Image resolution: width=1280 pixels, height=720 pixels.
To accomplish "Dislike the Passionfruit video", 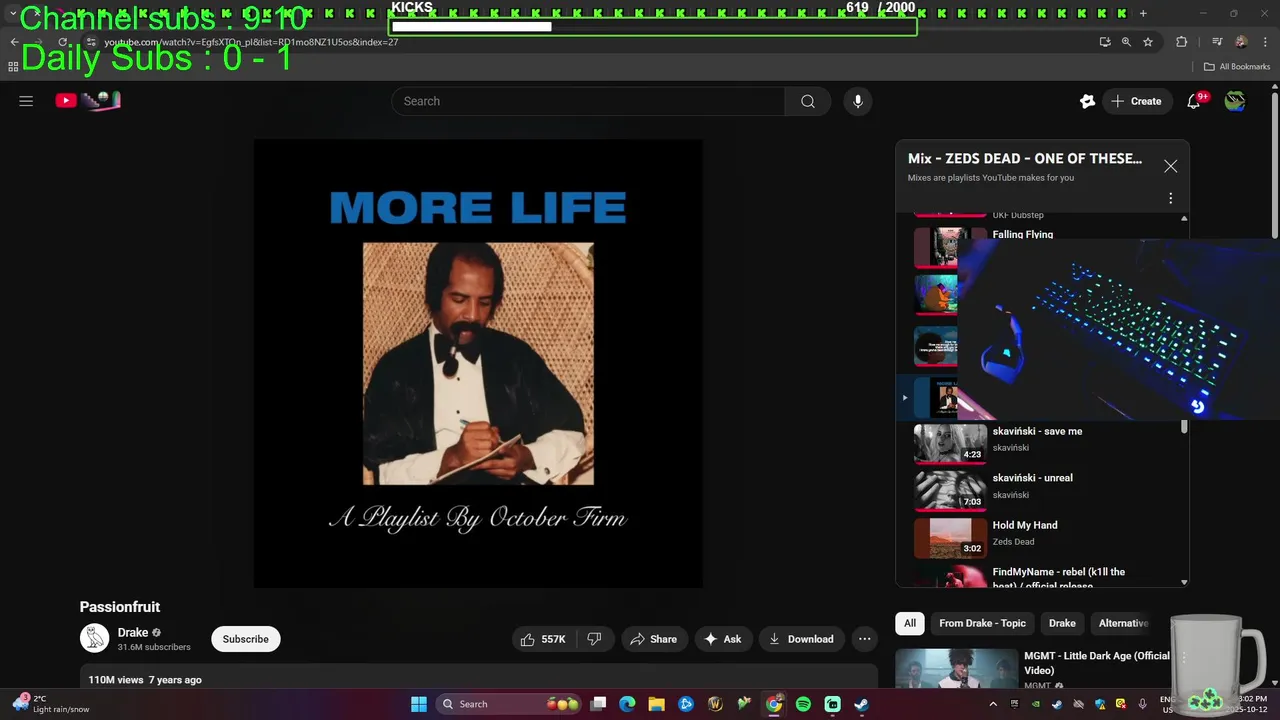I will (x=594, y=639).
